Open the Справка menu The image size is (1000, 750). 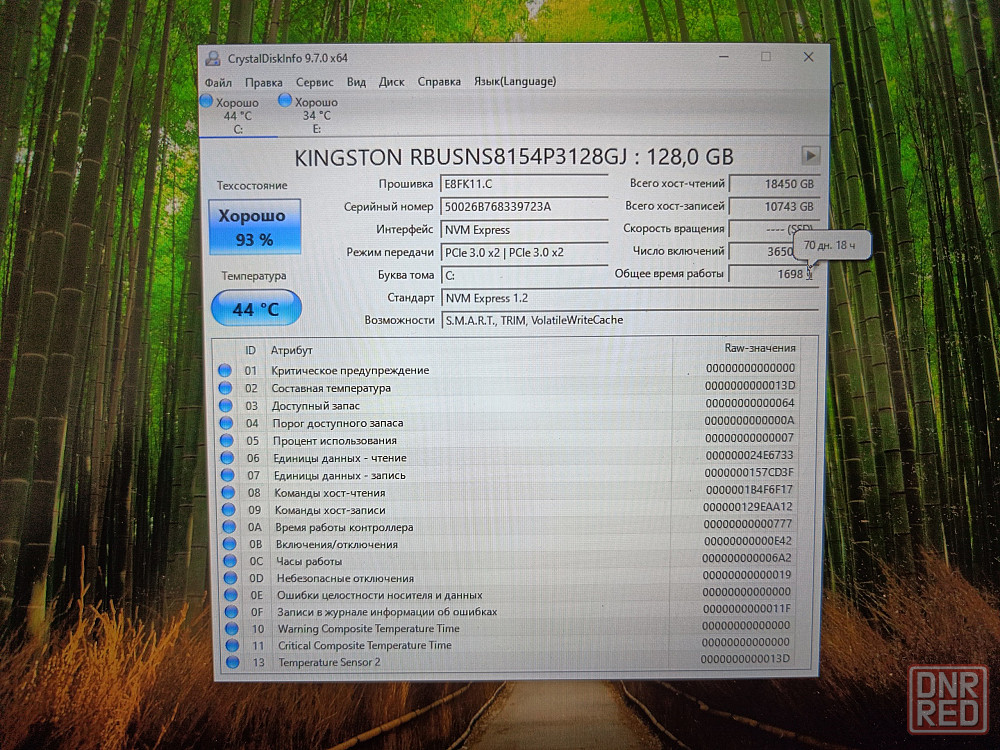[x=439, y=82]
